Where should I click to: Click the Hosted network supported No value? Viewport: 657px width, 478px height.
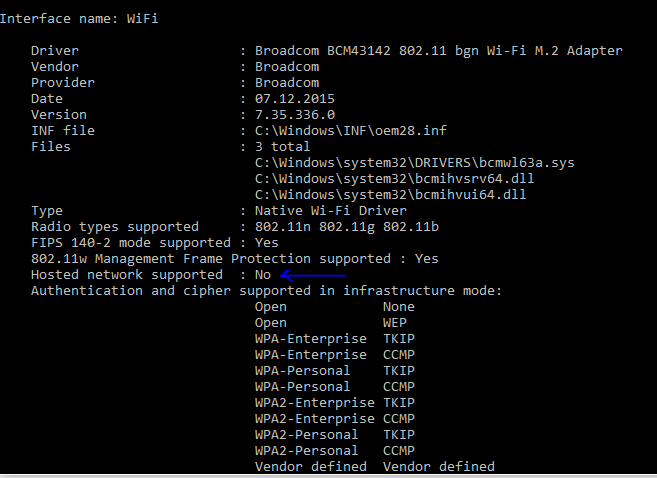(263, 275)
